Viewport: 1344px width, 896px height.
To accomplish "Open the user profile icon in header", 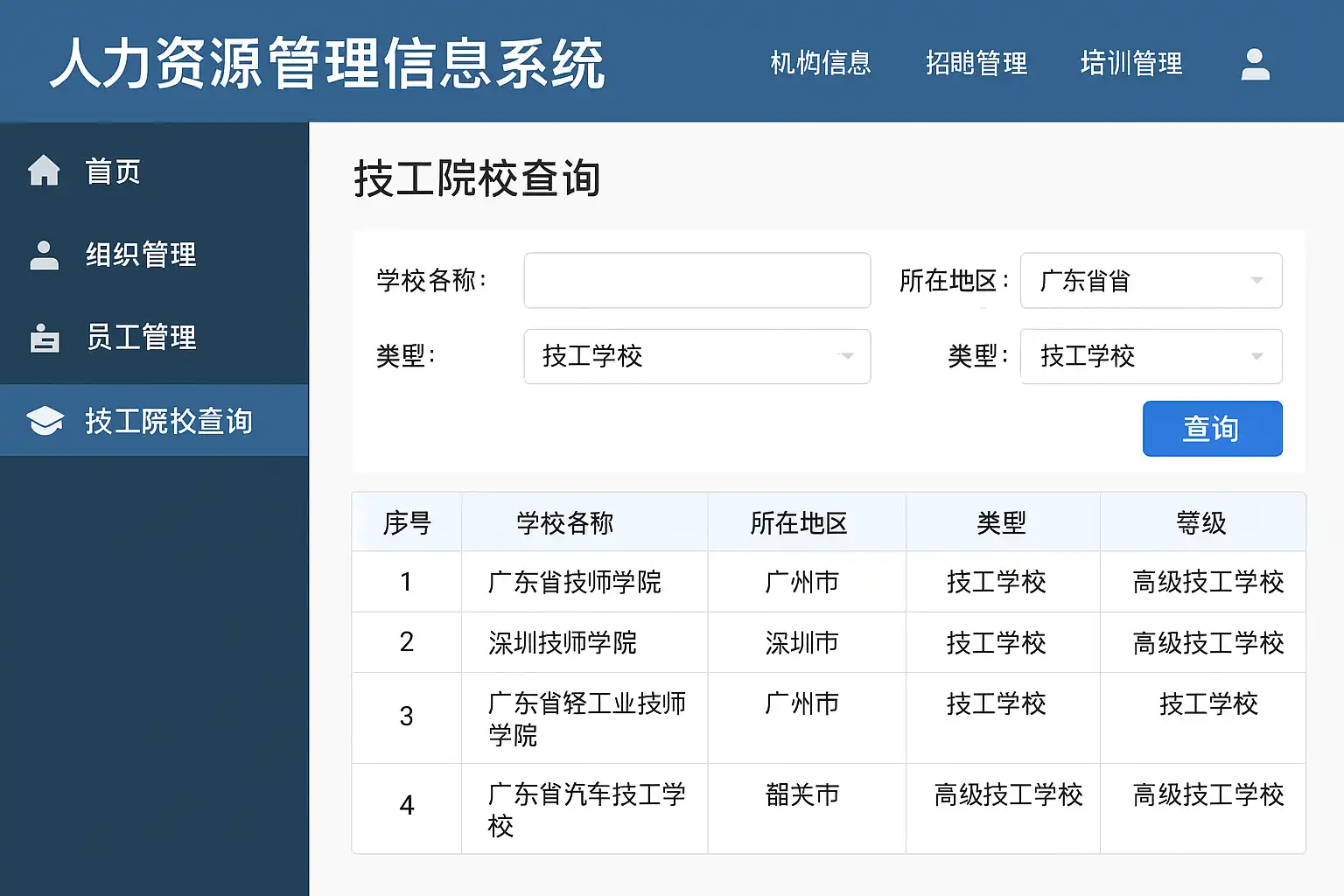I will 1255,64.
